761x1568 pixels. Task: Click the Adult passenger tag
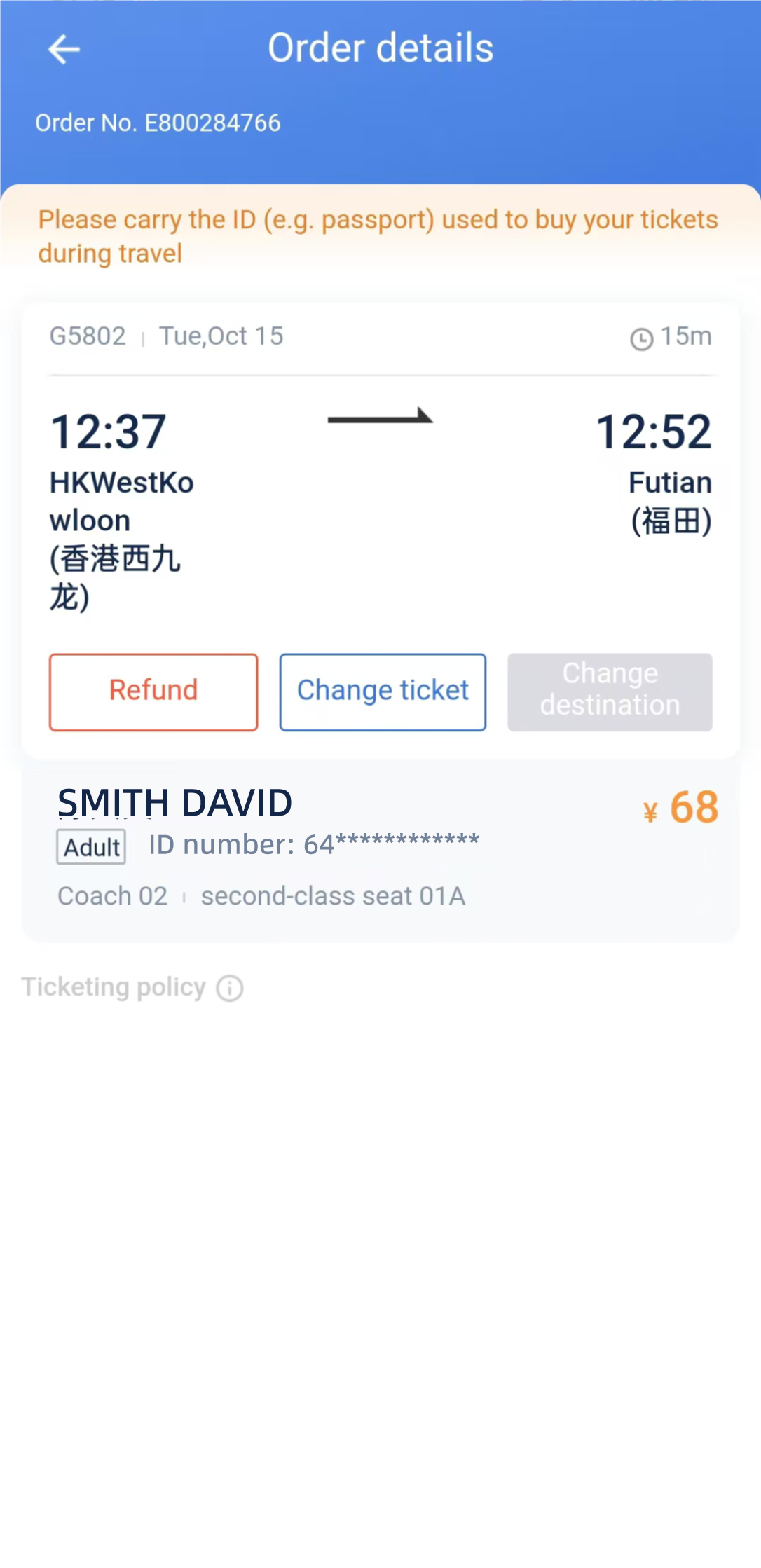pos(91,847)
